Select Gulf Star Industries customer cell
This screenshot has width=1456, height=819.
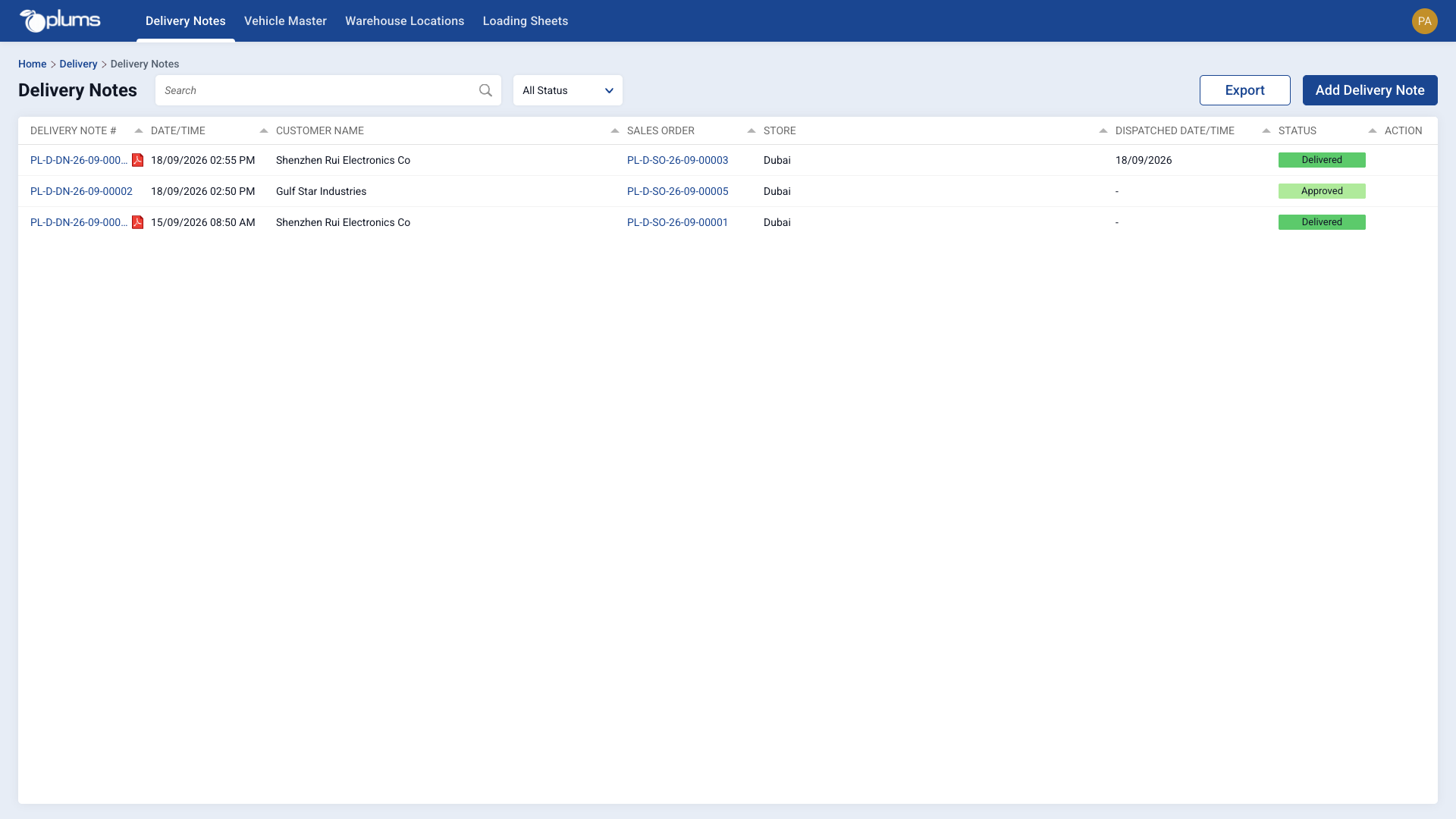[x=321, y=191]
